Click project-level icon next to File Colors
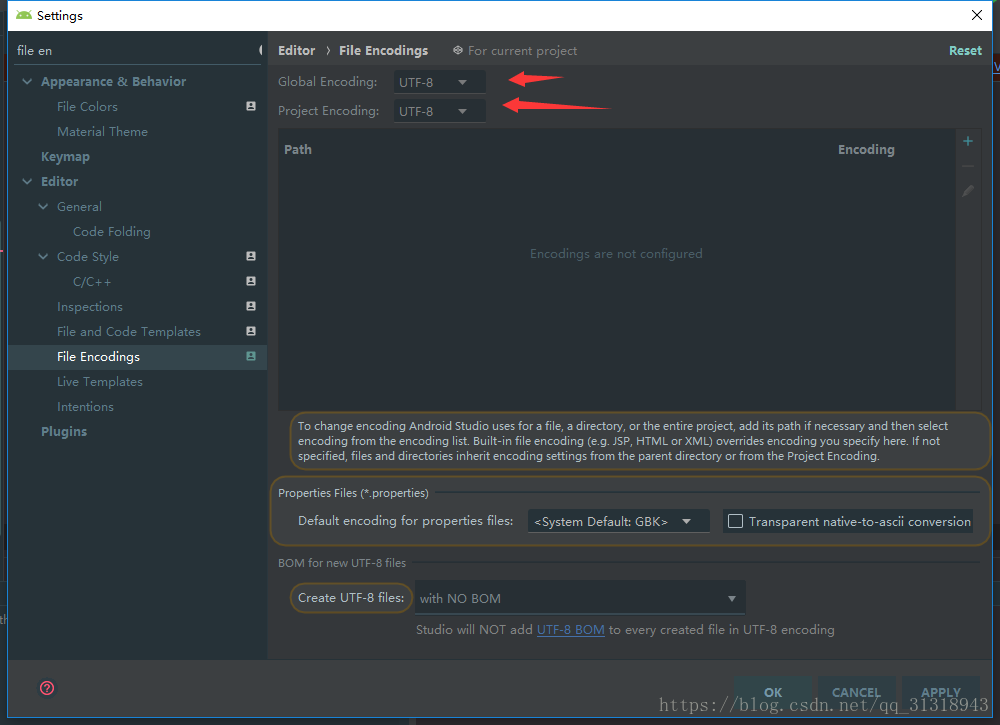This screenshot has width=1000, height=725. 251,106
